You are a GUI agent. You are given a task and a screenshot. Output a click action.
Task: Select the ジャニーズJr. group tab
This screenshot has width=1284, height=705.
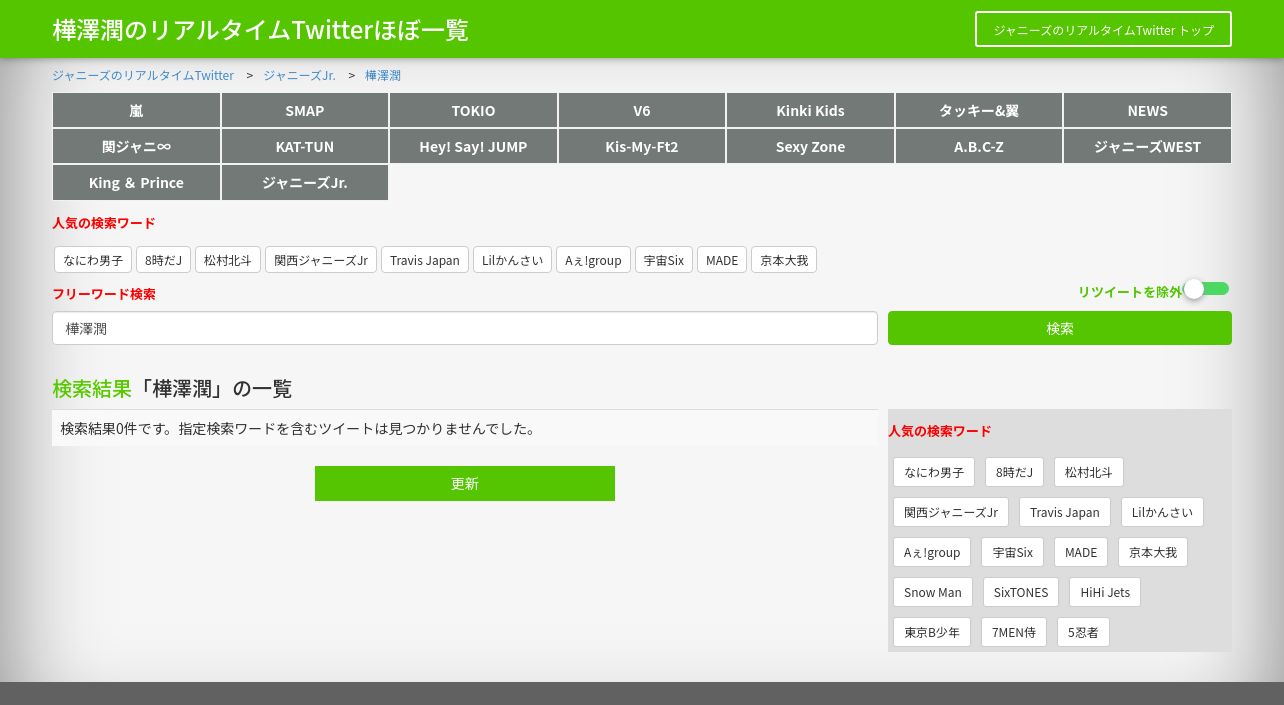(305, 182)
